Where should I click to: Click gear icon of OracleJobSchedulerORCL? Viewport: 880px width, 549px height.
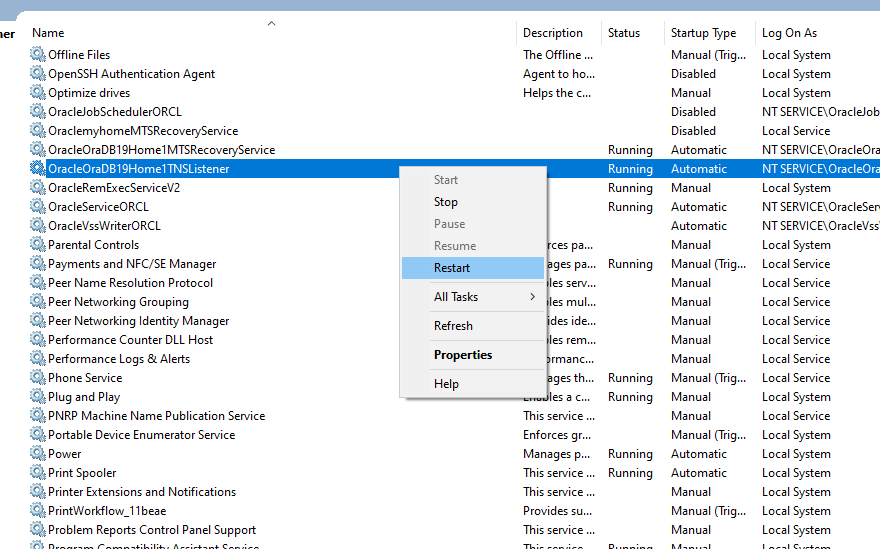point(38,112)
